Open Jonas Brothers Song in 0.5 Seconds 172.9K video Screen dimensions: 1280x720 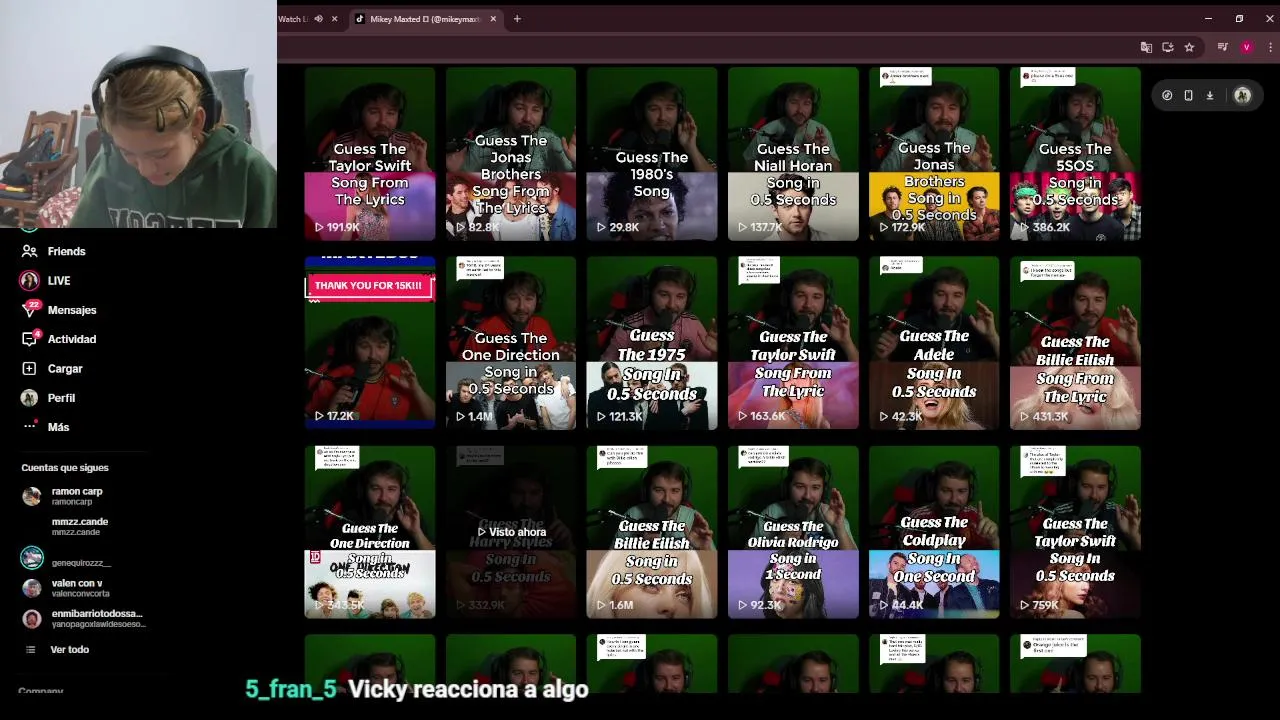point(934,154)
